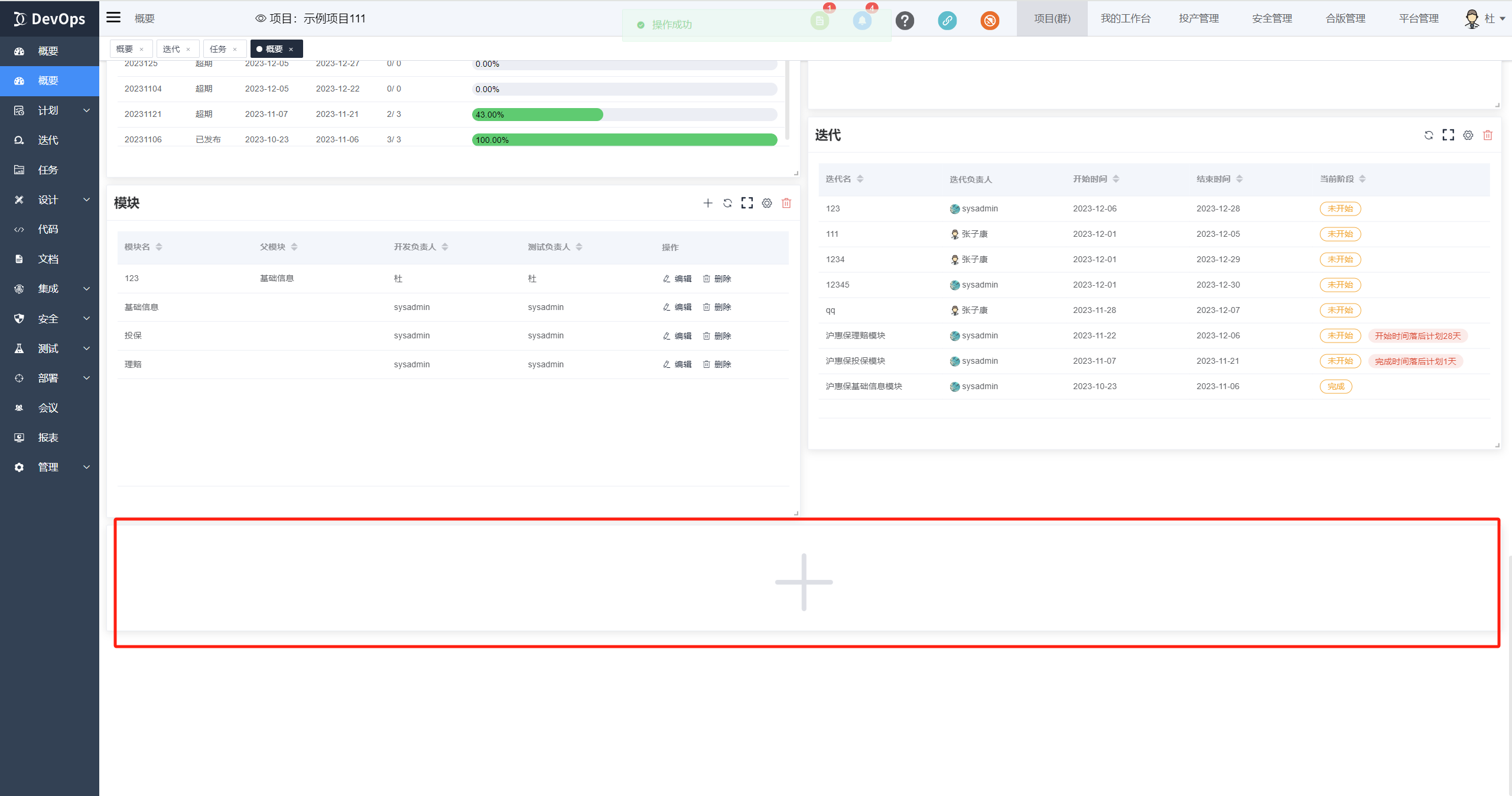The width and height of the screenshot is (1512, 796).
Task: Expand the 计划 sidebar menu
Action: pos(50,110)
